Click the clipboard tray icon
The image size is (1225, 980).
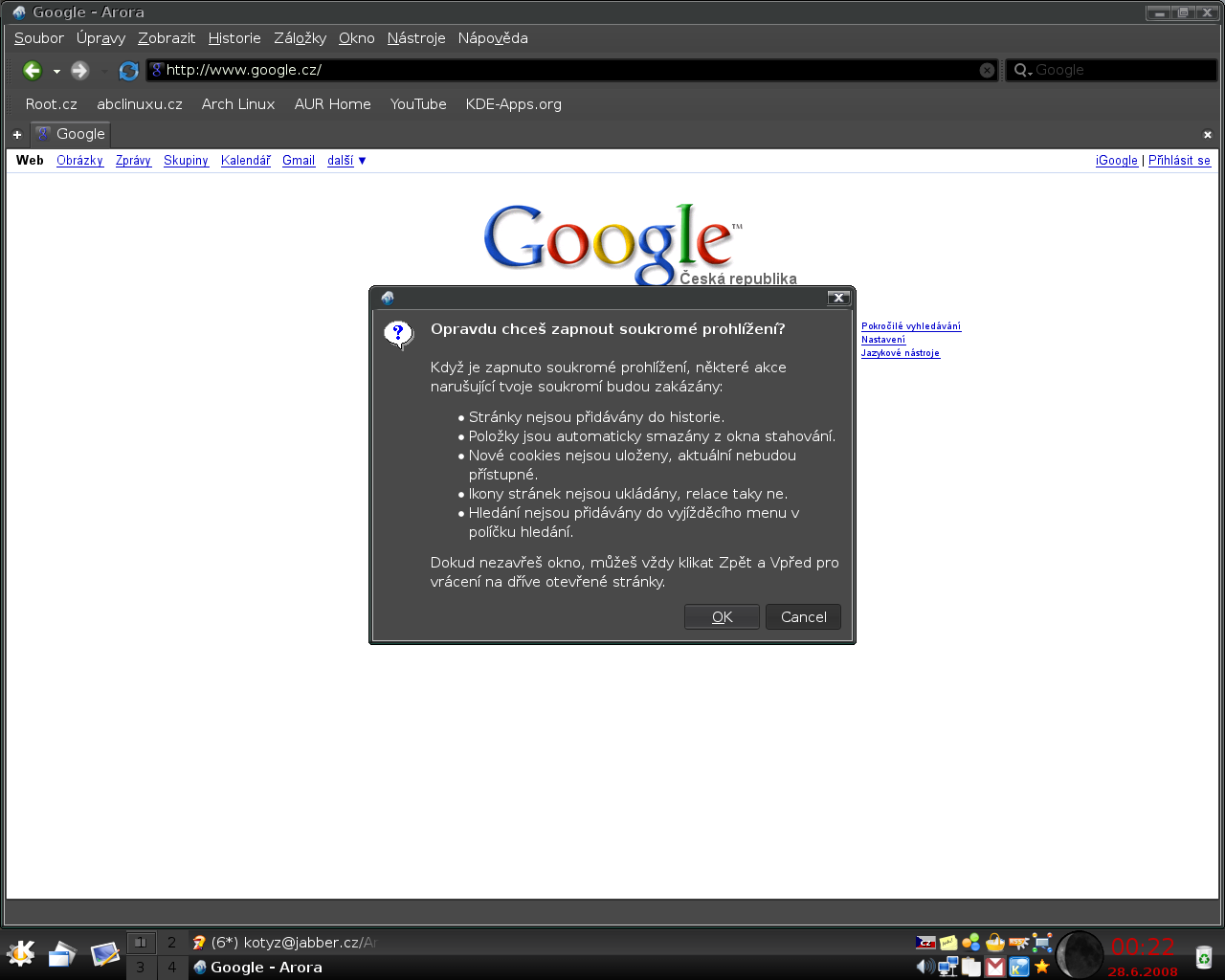(971, 967)
